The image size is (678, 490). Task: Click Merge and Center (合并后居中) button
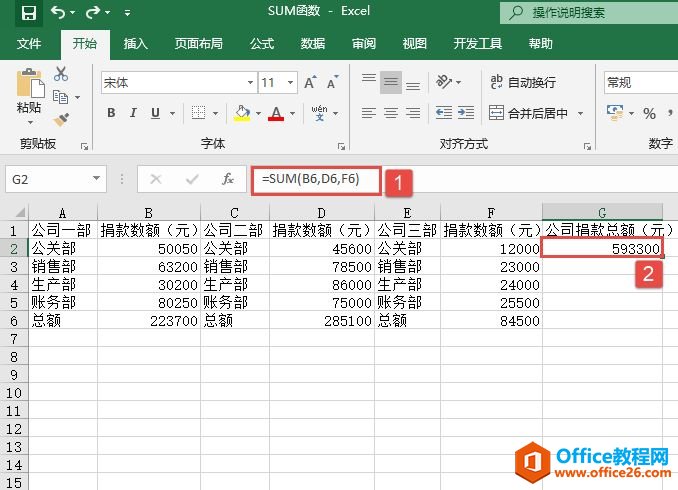point(529,113)
